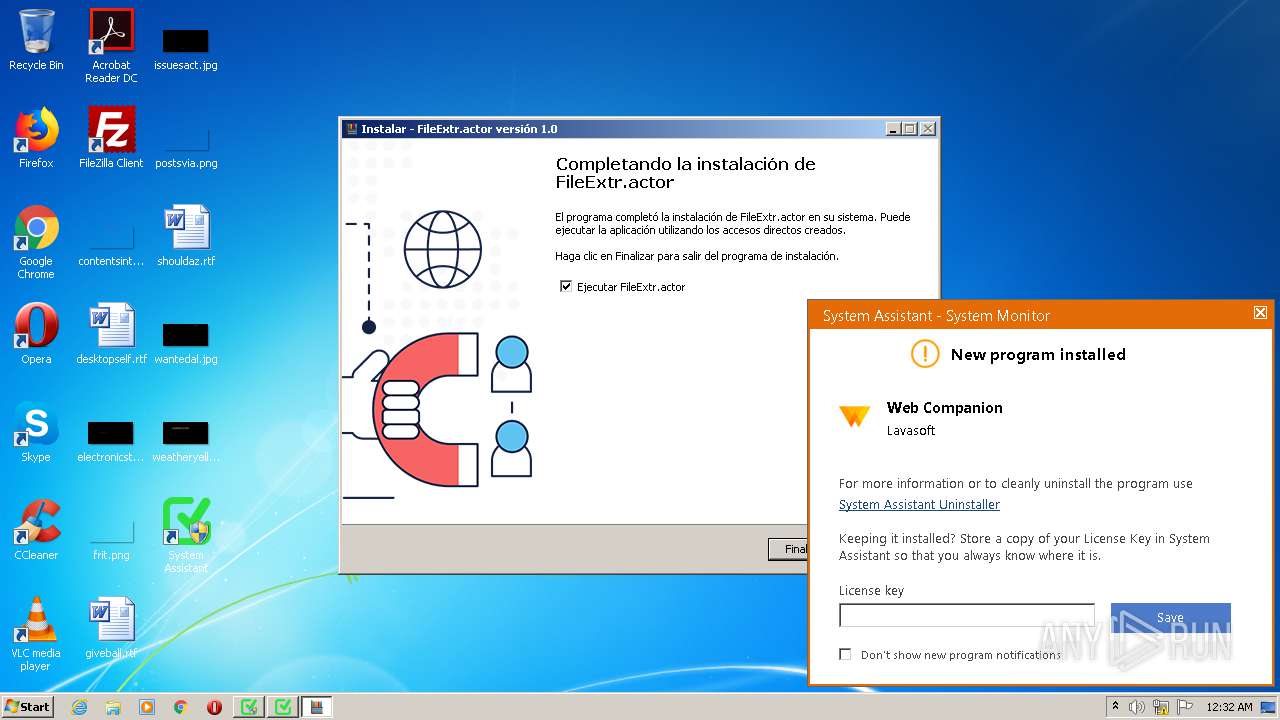Click the clock showing 12:32 AM
Image resolution: width=1280 pixels, height=720 pixels.
(x=1229, y=707)
